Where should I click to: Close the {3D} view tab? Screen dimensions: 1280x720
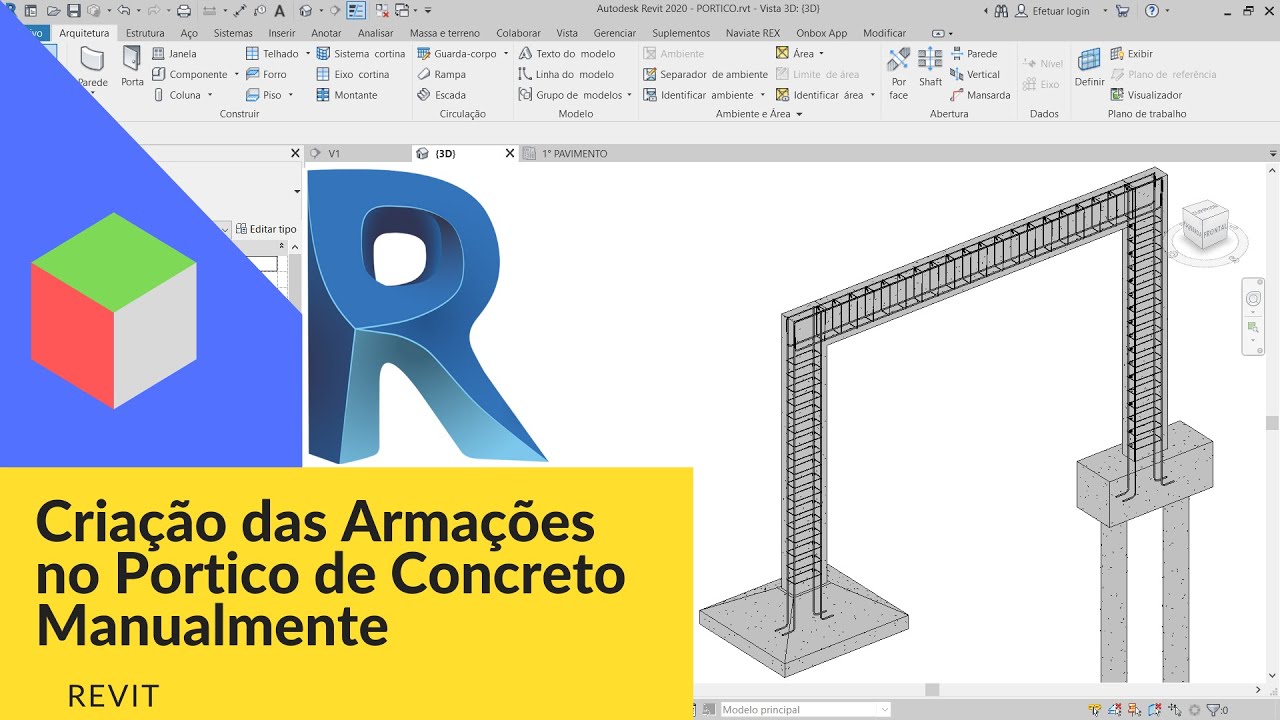pyautogui.click(x=510, y=154)
